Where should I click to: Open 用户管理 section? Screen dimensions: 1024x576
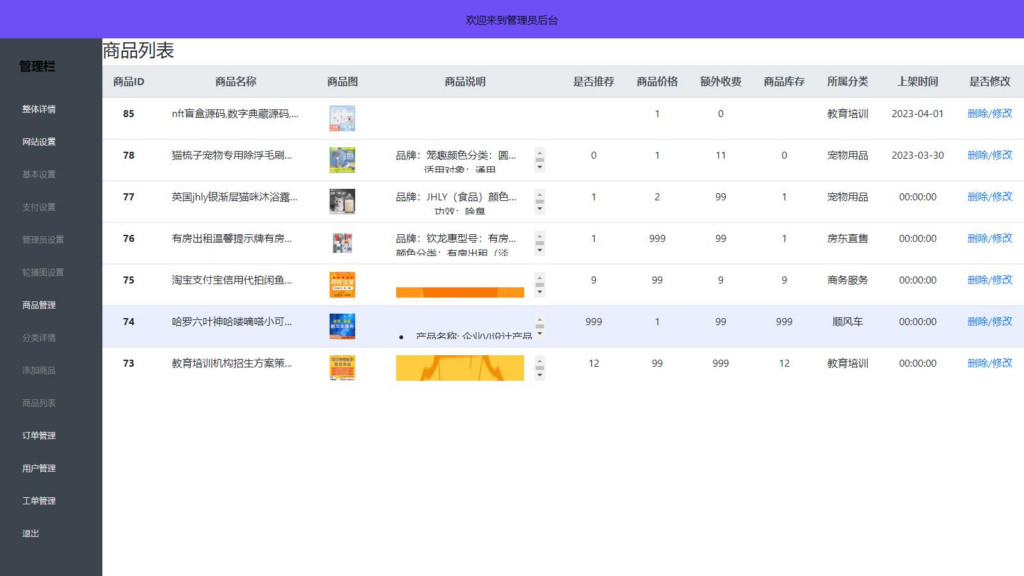point(38,468)
